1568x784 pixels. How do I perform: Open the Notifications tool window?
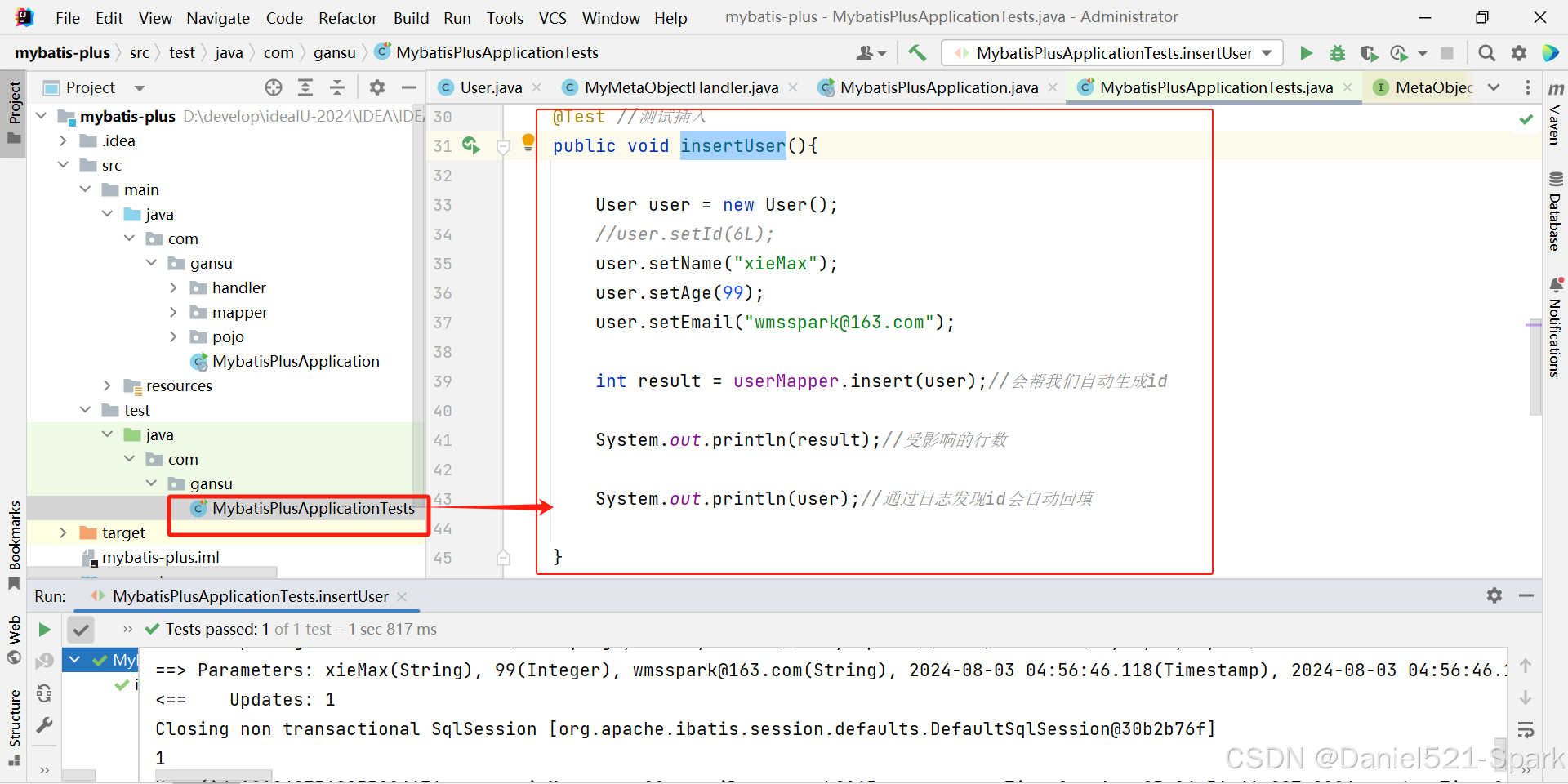(1555, 327)
